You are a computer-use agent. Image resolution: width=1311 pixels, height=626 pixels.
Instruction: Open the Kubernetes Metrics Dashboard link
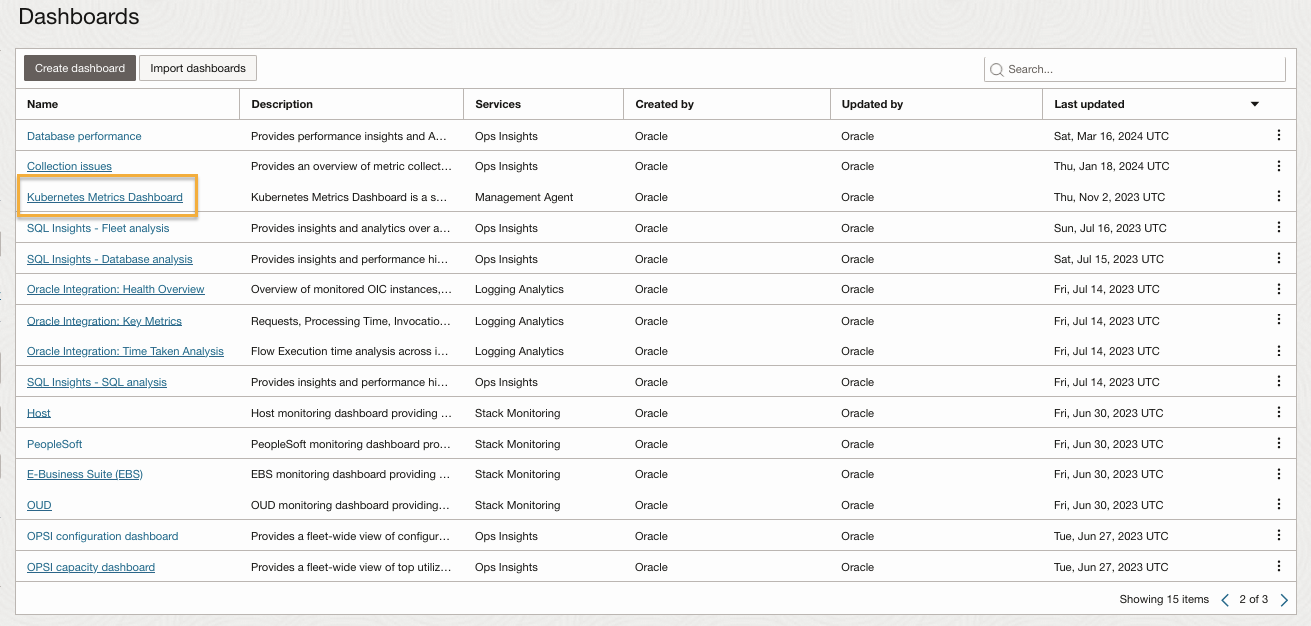[105, 197]
